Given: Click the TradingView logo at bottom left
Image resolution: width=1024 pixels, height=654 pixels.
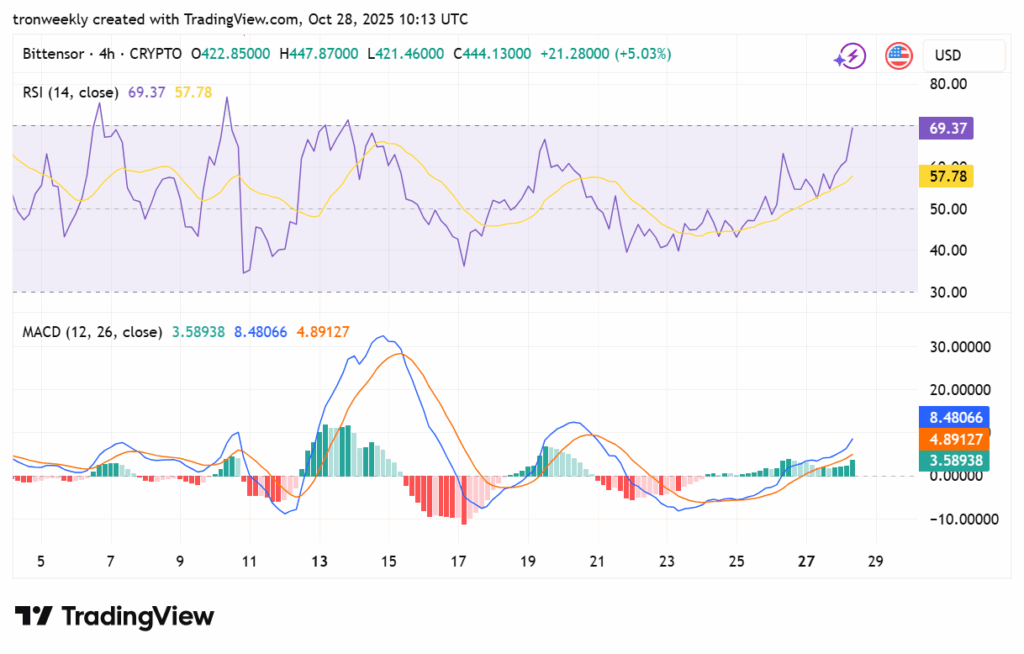Looking at the screenshot, I should point(114,616).
